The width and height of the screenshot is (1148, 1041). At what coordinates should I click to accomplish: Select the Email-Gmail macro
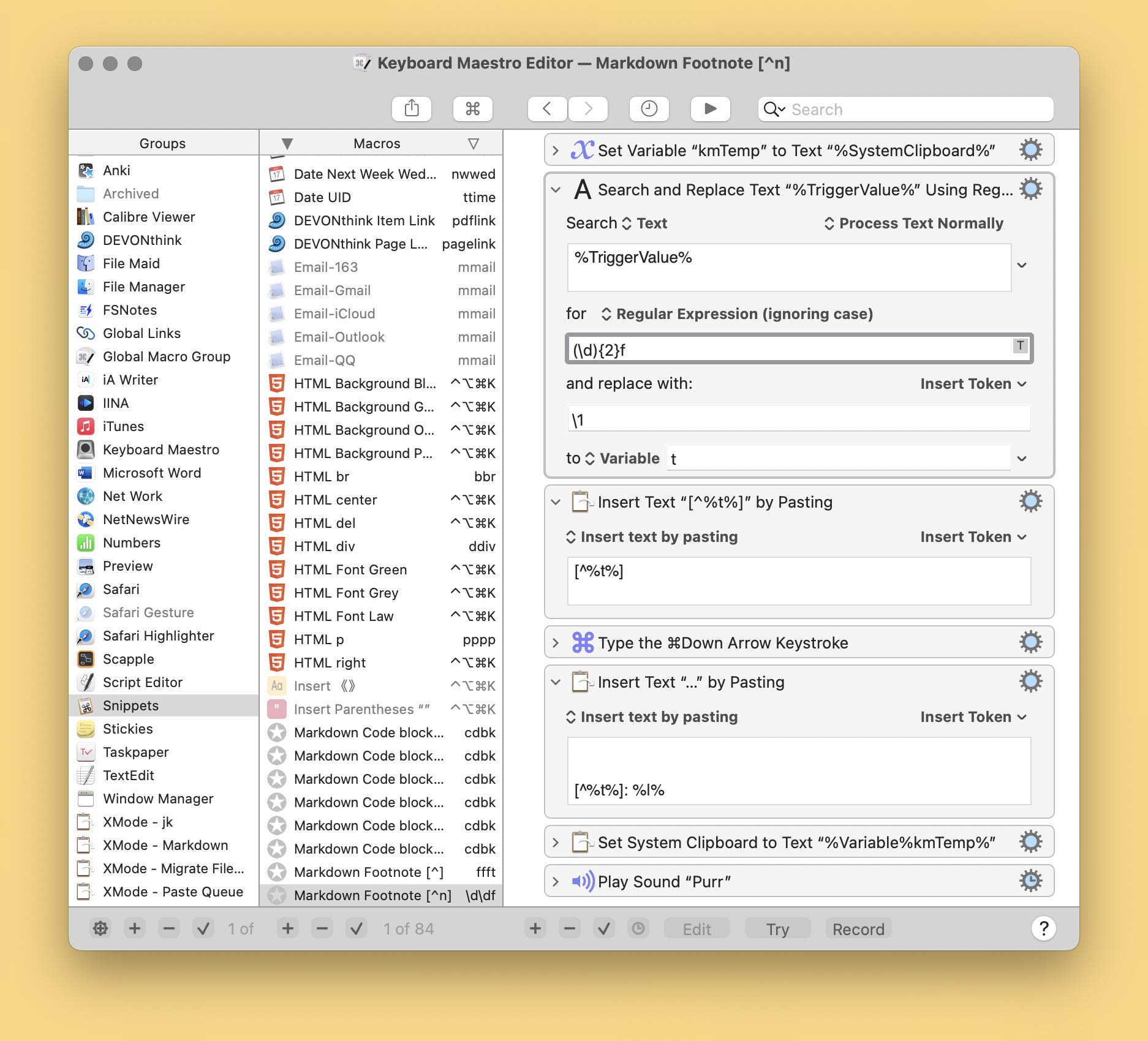coord(381,290)
